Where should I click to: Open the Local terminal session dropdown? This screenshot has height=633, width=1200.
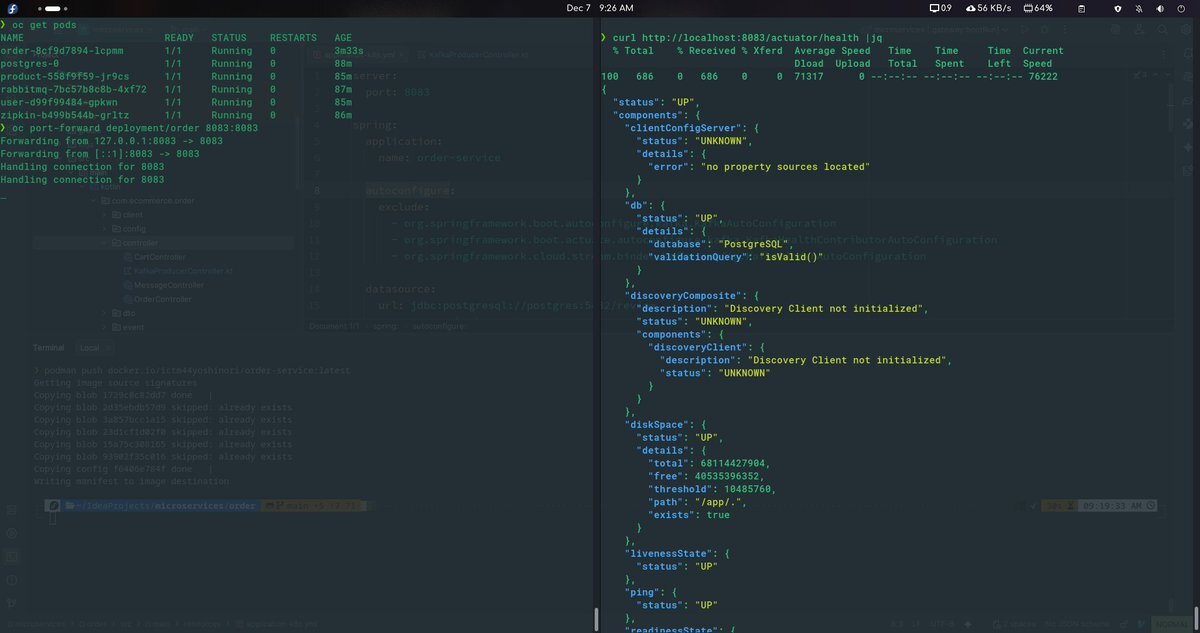pyautogui.click(x=96, y=348)
